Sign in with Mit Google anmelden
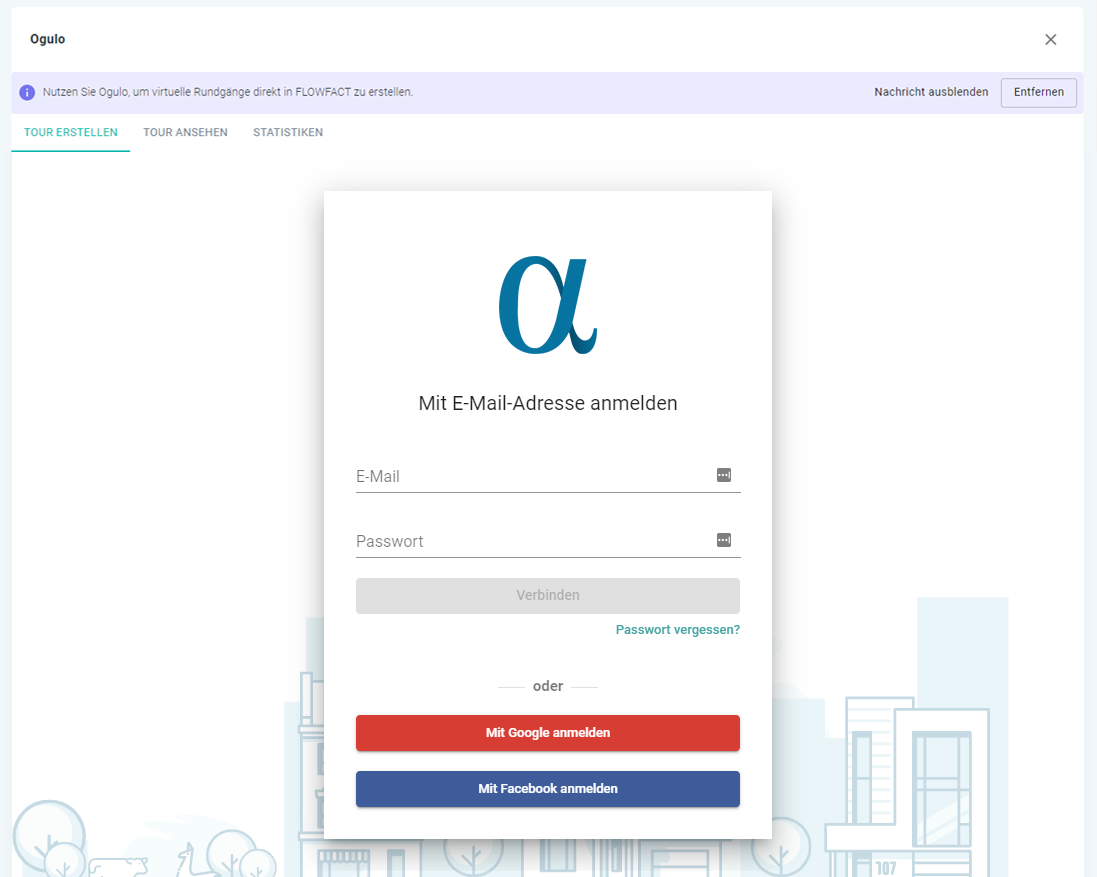1097x877 pixels. 548,733
